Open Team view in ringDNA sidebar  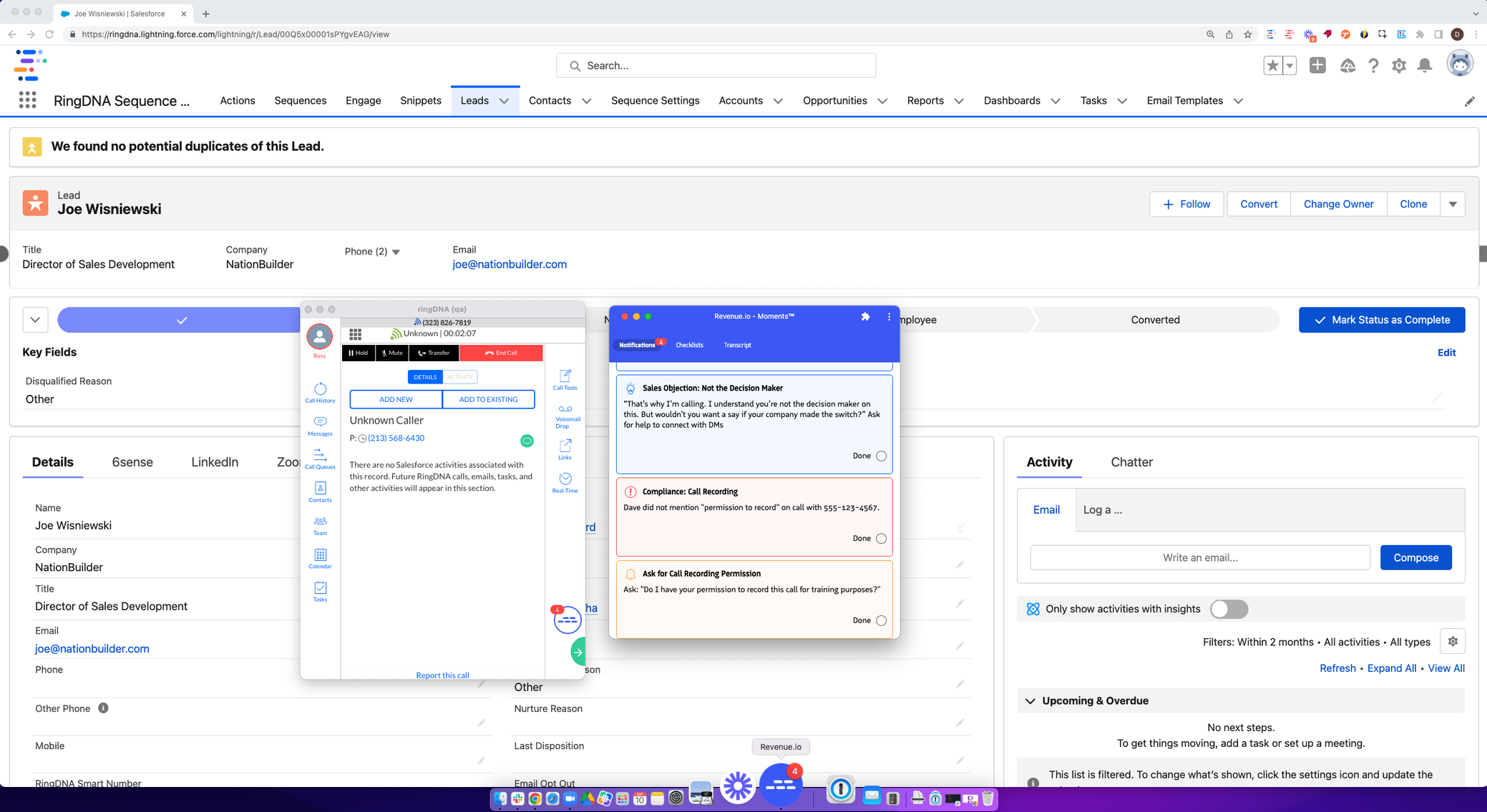click(320, 526)
